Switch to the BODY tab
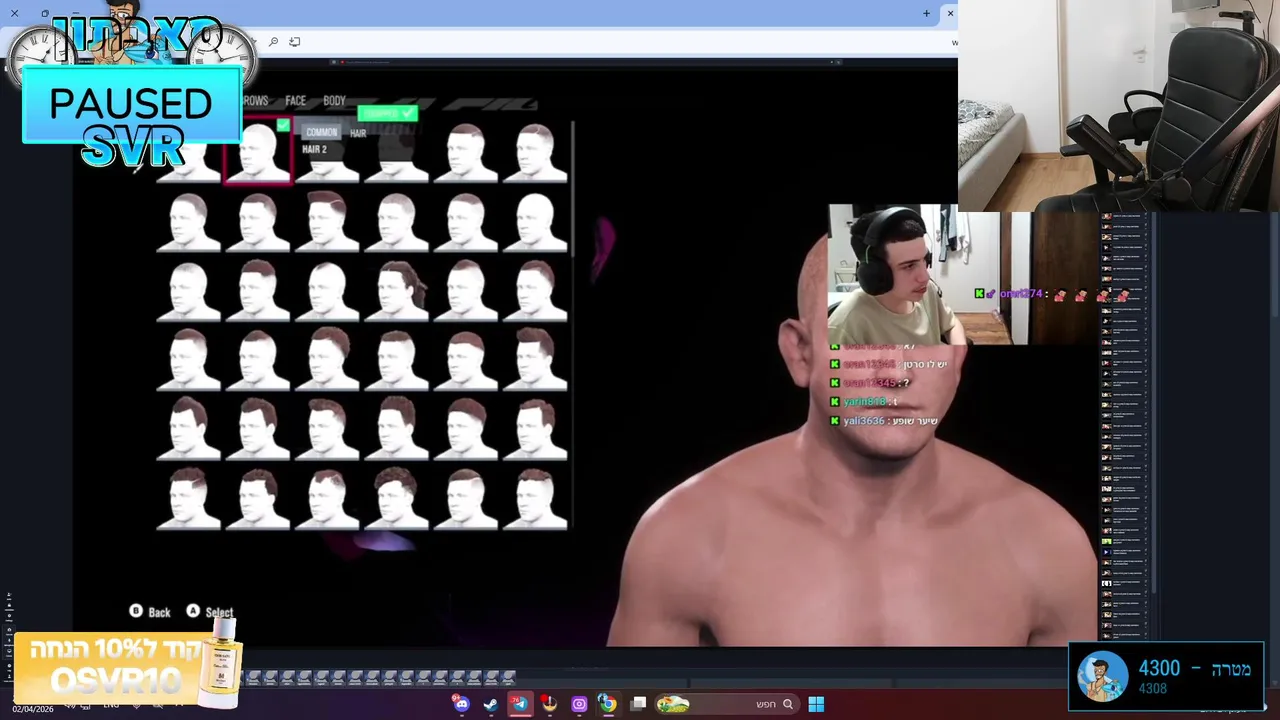 334,101
